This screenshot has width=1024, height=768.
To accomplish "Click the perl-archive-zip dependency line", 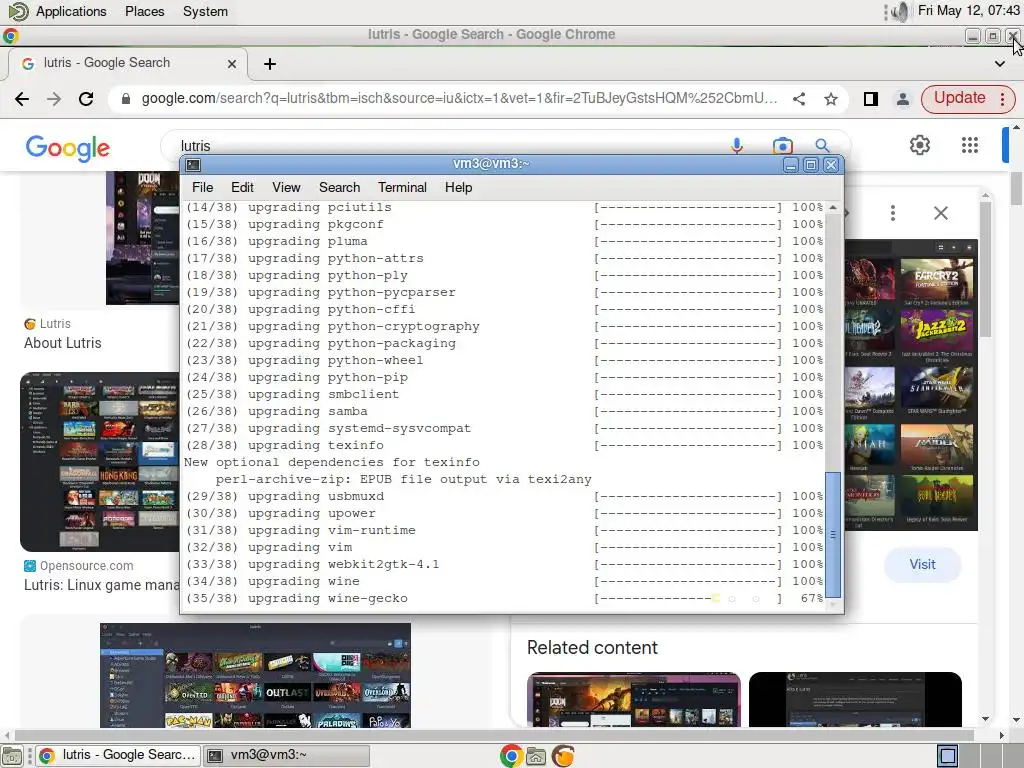I will click(x=404, y=479).
